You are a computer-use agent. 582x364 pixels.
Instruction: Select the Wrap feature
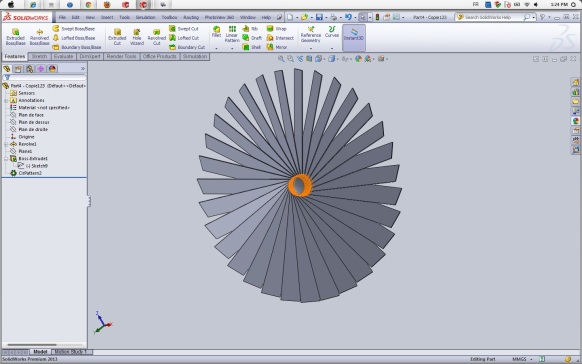[x=277, y=29]
